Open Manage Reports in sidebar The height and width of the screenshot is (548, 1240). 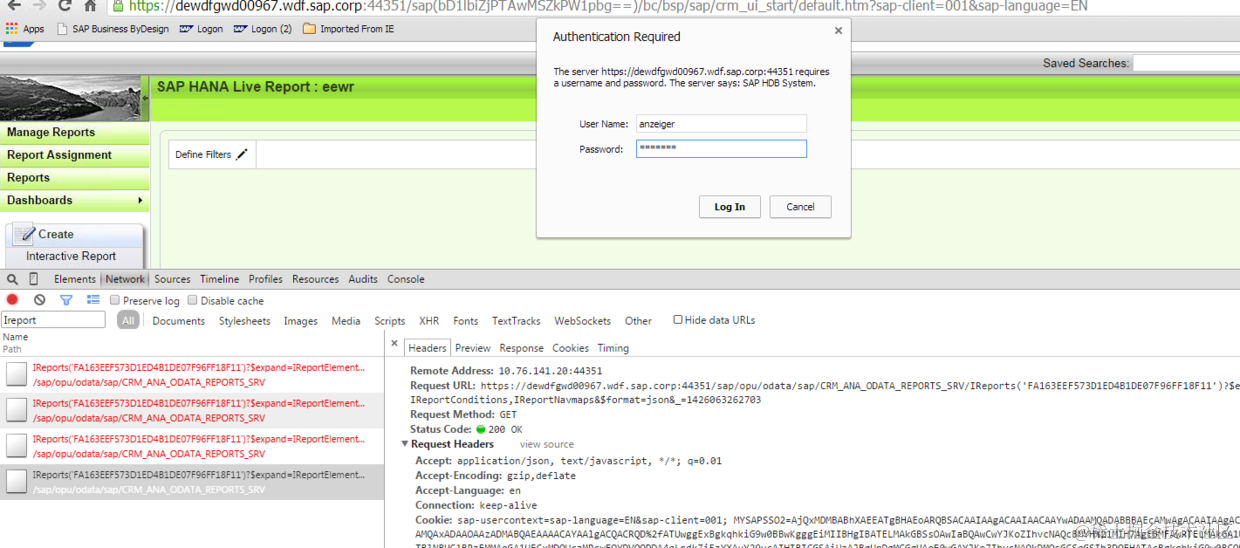click(x=74, y=132)
